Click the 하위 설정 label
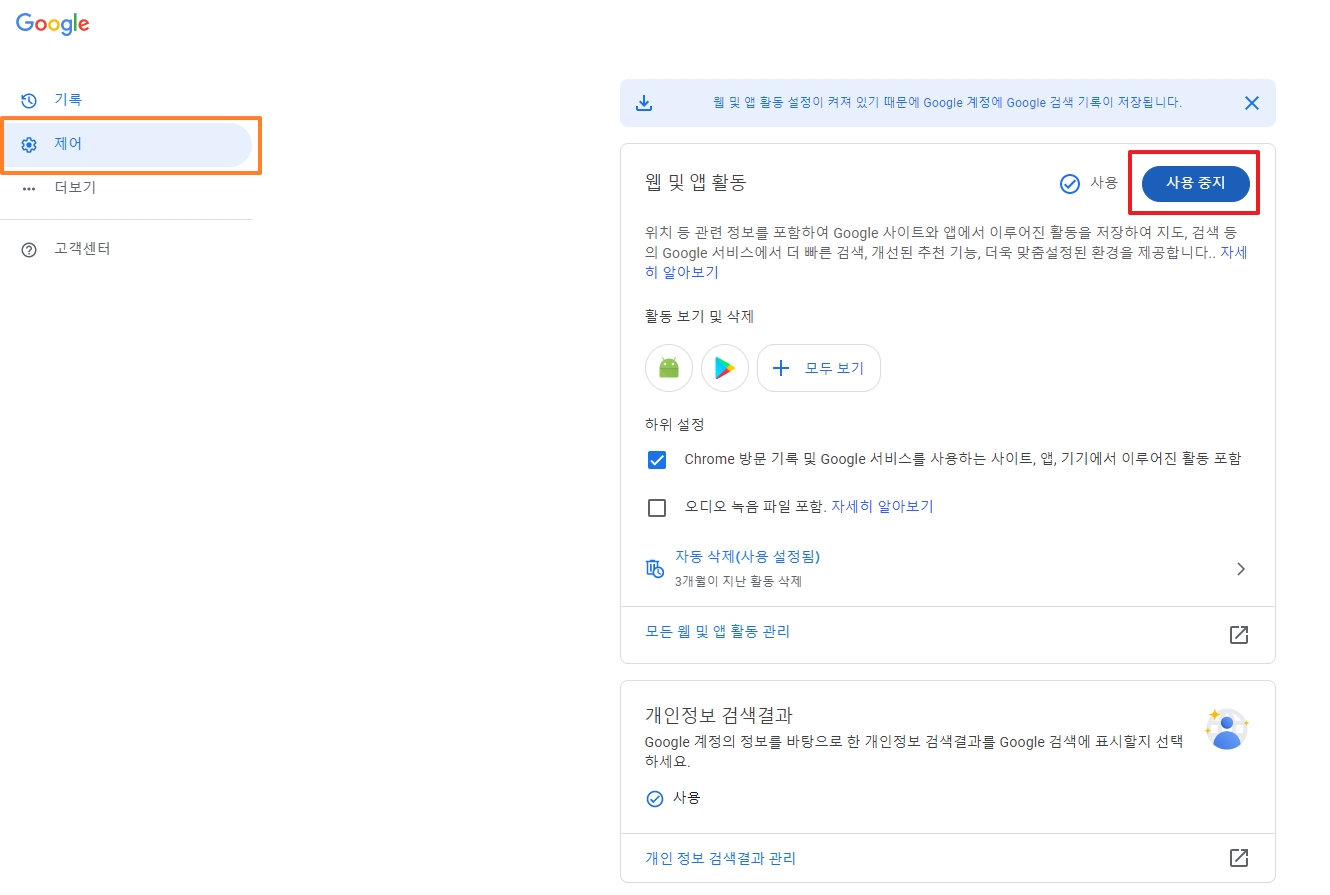Image resolution: width=1330 pixels, height=895 pixels. pyautogui.click(x=675, y=425)
